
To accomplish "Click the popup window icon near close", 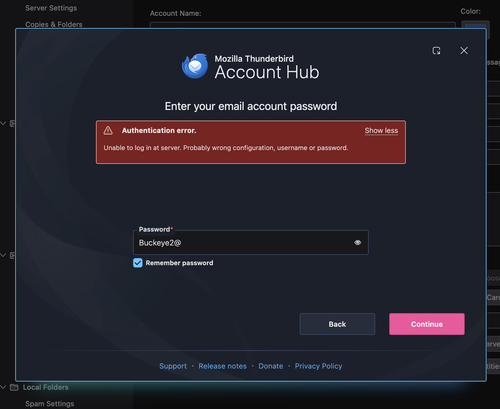I will [x=436, y=51].
